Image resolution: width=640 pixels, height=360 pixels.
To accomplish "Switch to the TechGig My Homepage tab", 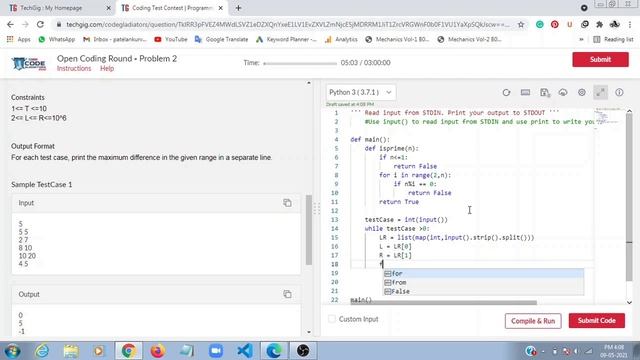I will [60, 8].
